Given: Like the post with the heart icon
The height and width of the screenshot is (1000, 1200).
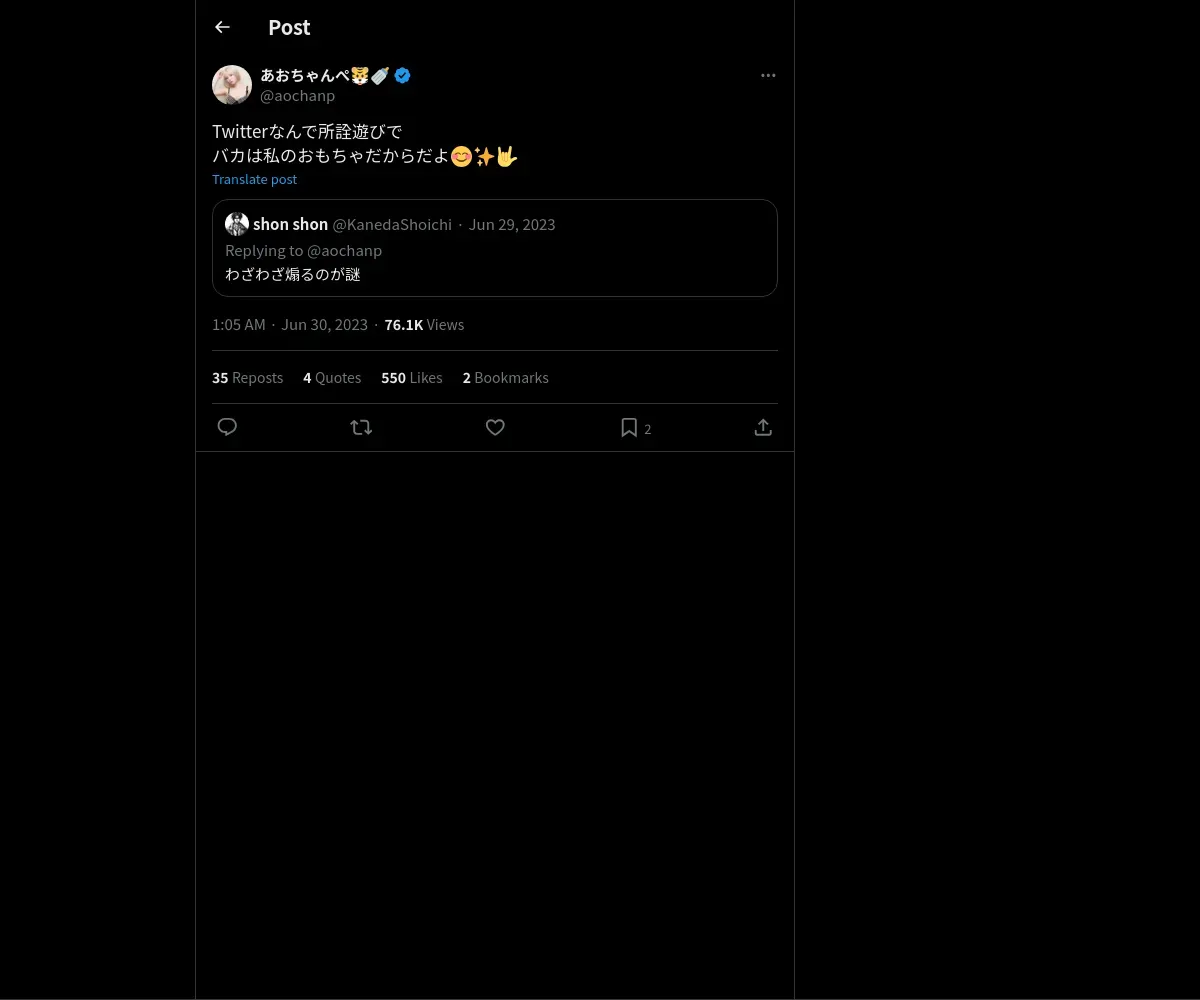Looking at the screenshot, I should [x=495, y=427].
